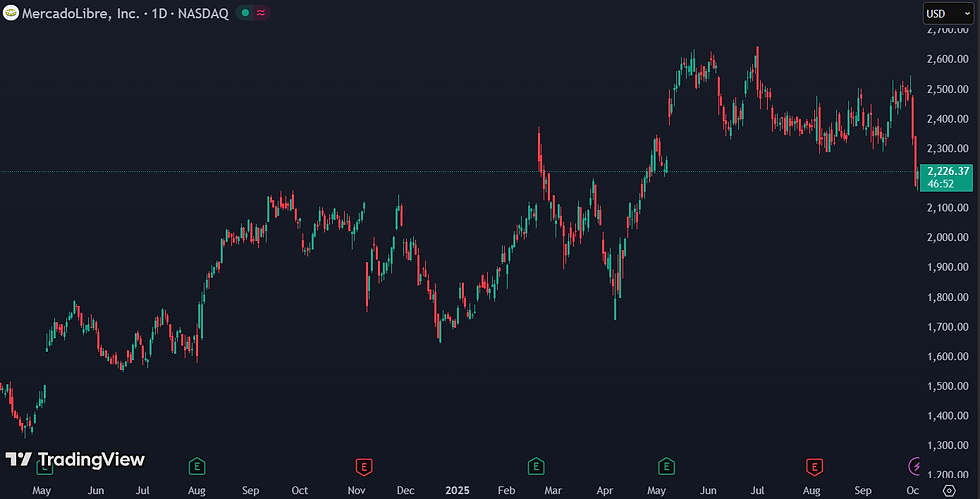Image resolution: width=980 pixels, height=499 pixels.
Task: Click the 2,400.00 price axis label
Action: click(x=948, y=118)
